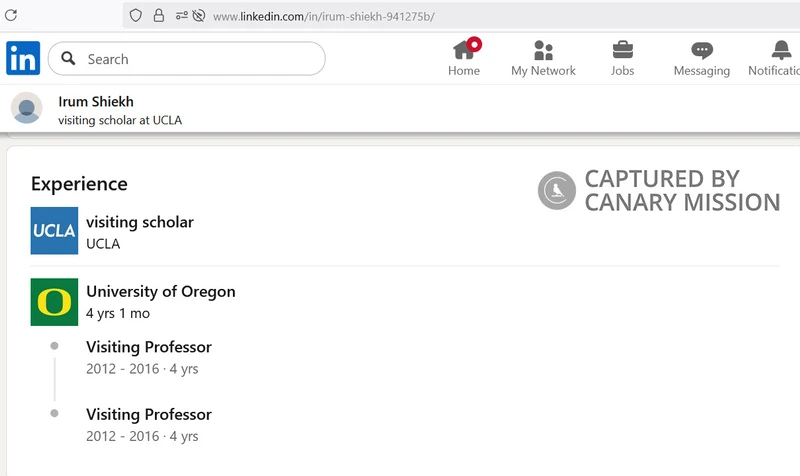This screenshot has height=476, width=800.
Task: Open the visiting scholar experience entry
Action: point(140,222)
